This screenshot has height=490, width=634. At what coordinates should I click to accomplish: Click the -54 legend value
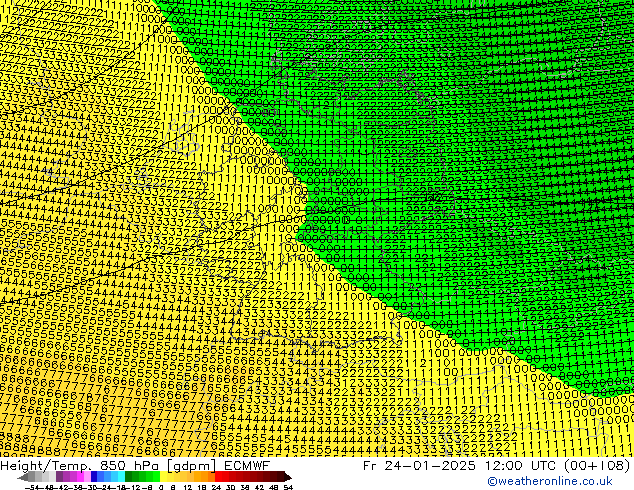[x=32, y=488]
